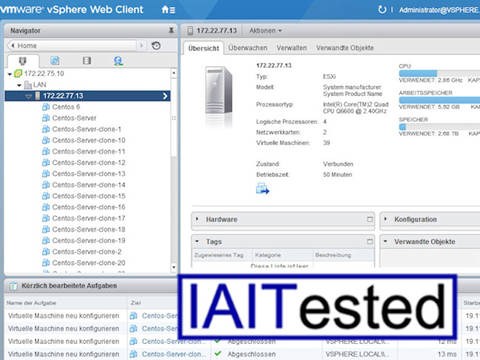Screen dimensions: 480x360
Task: Click the Speicher usage bar
Action: pos(439,127)
